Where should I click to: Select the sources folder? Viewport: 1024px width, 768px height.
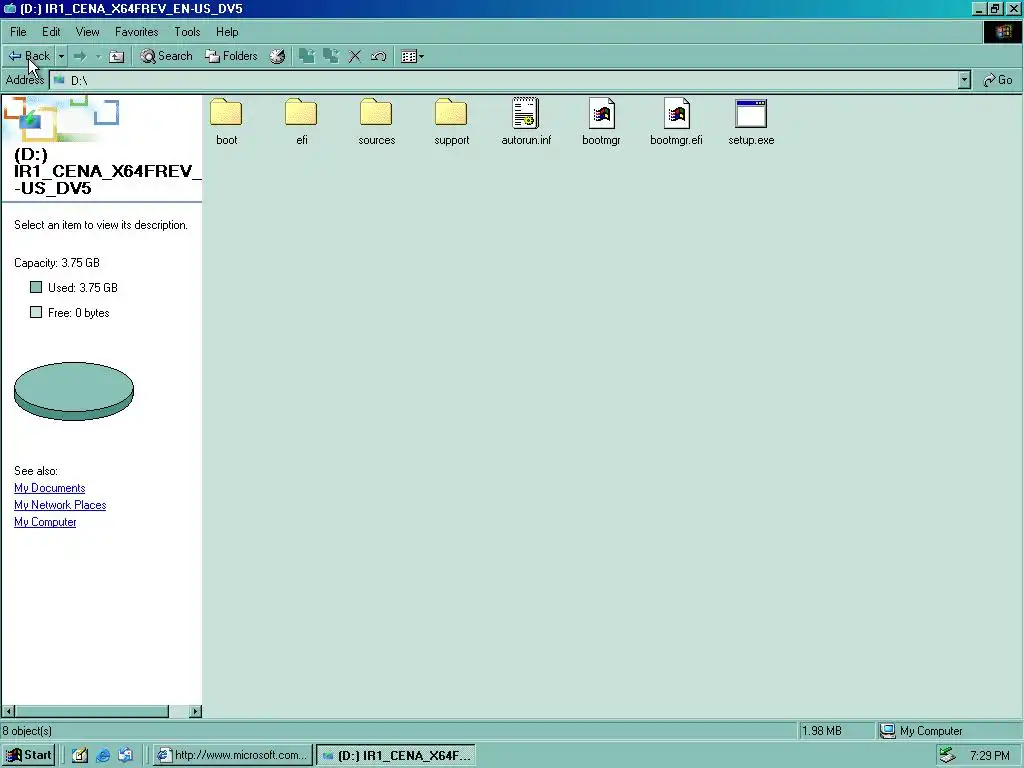377,122
